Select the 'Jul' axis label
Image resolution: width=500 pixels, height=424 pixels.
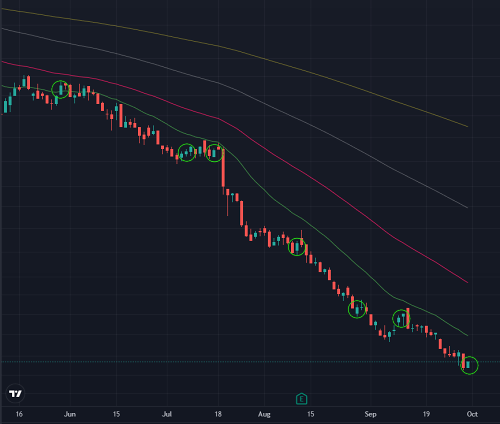pyautogui.click(x=167, y=414)
